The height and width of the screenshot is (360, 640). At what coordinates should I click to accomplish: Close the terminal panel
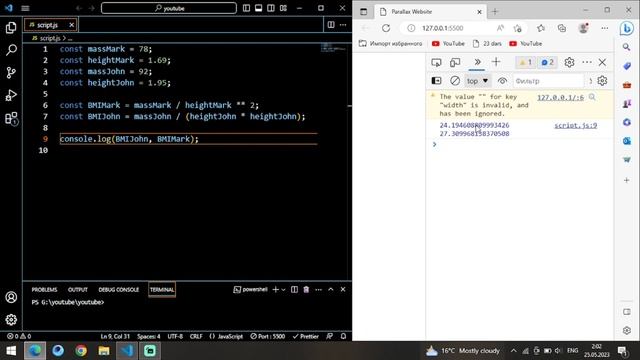pos(343,289)
